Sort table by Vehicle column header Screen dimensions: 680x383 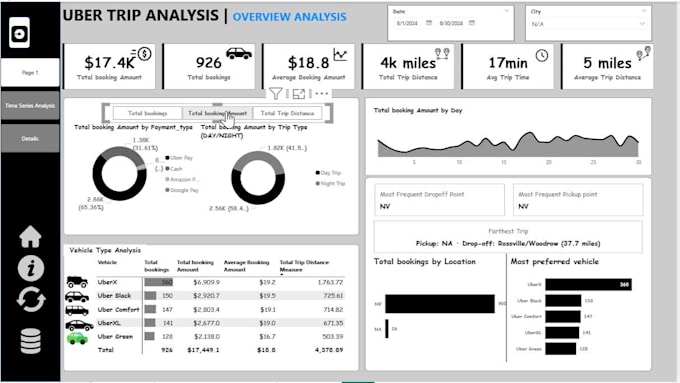(107, 262)
